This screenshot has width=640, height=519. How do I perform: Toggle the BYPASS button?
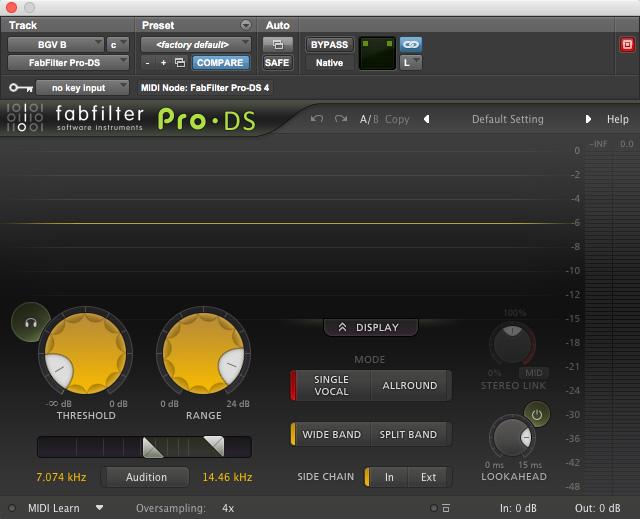click(329, 44)
